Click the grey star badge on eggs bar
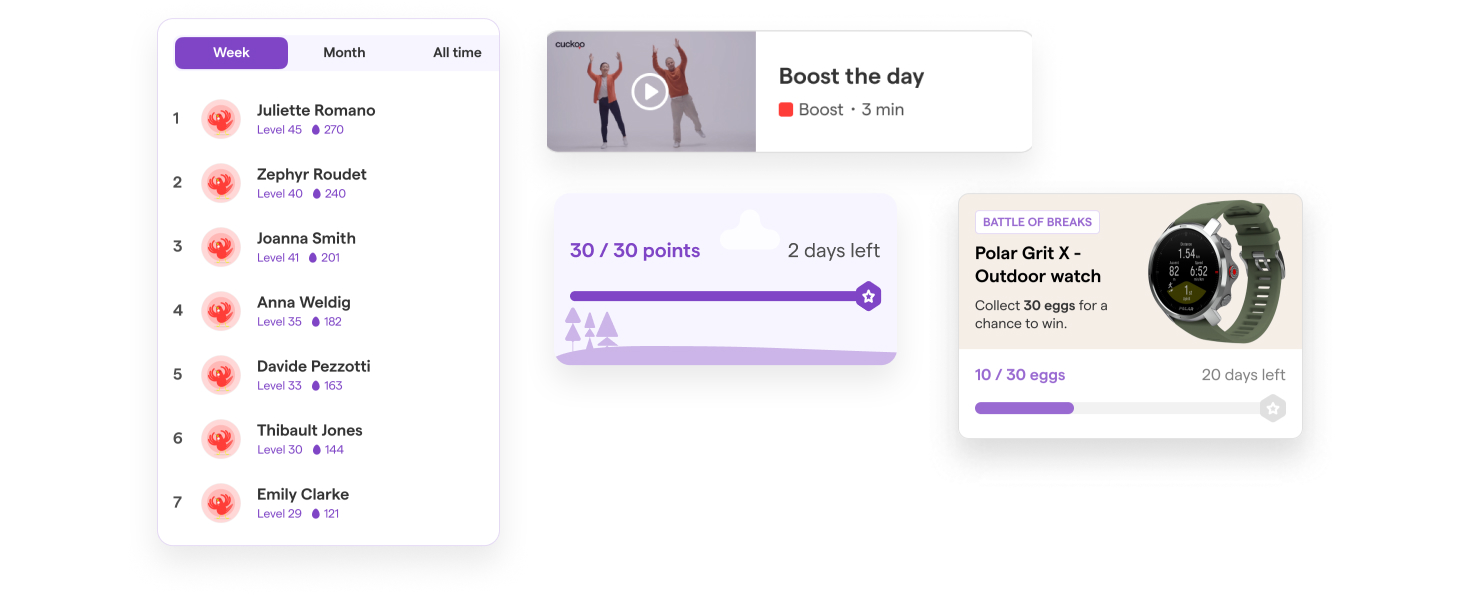 pos(1271,408)
